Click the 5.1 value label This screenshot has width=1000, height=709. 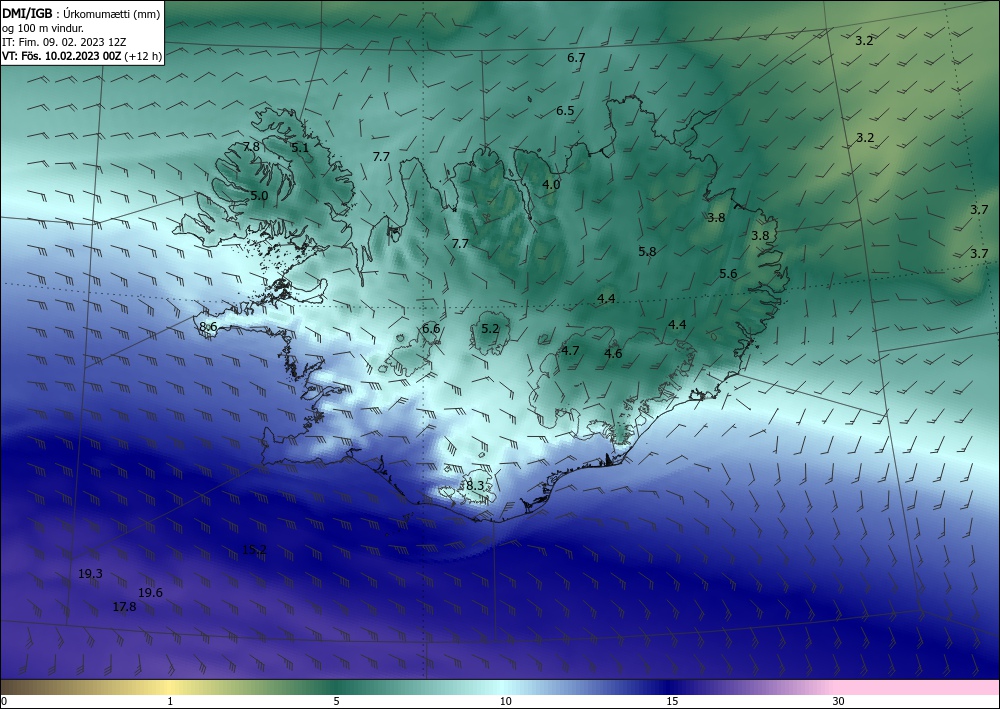pyautogui.click(x=300, y=148)
